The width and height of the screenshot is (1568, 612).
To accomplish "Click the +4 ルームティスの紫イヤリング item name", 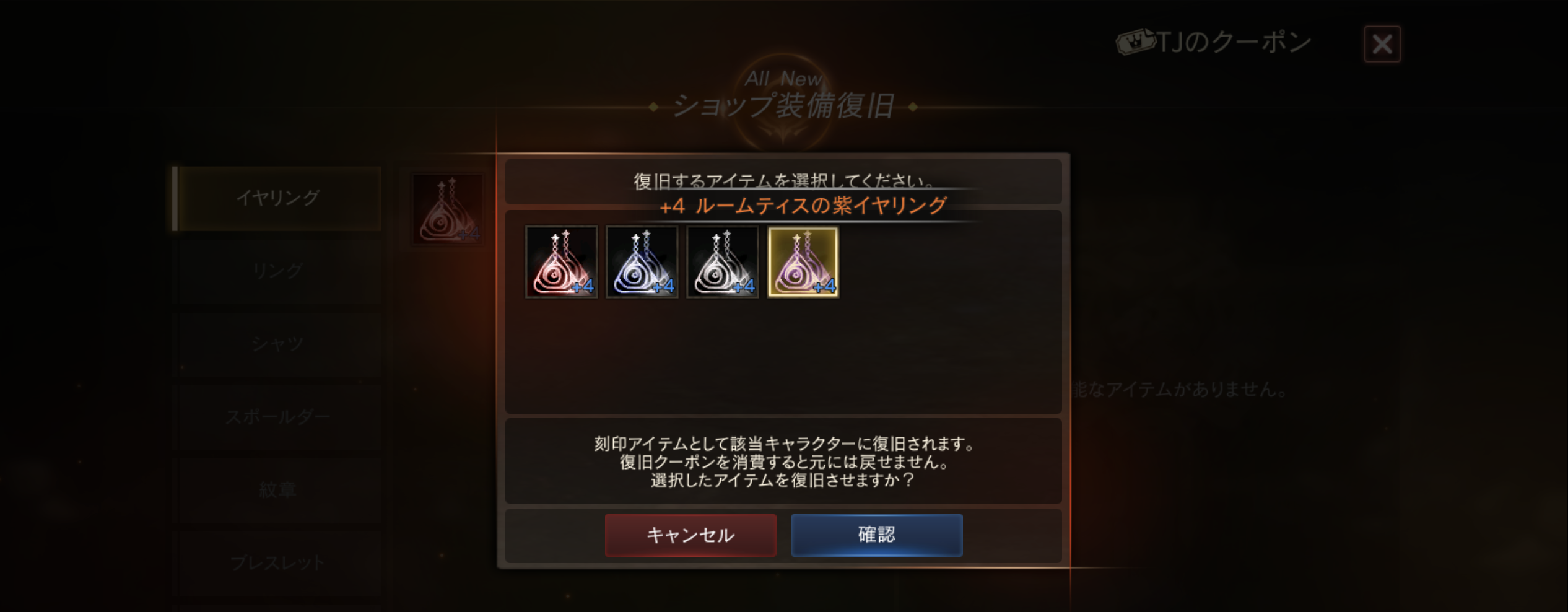I will coord(803,206).
